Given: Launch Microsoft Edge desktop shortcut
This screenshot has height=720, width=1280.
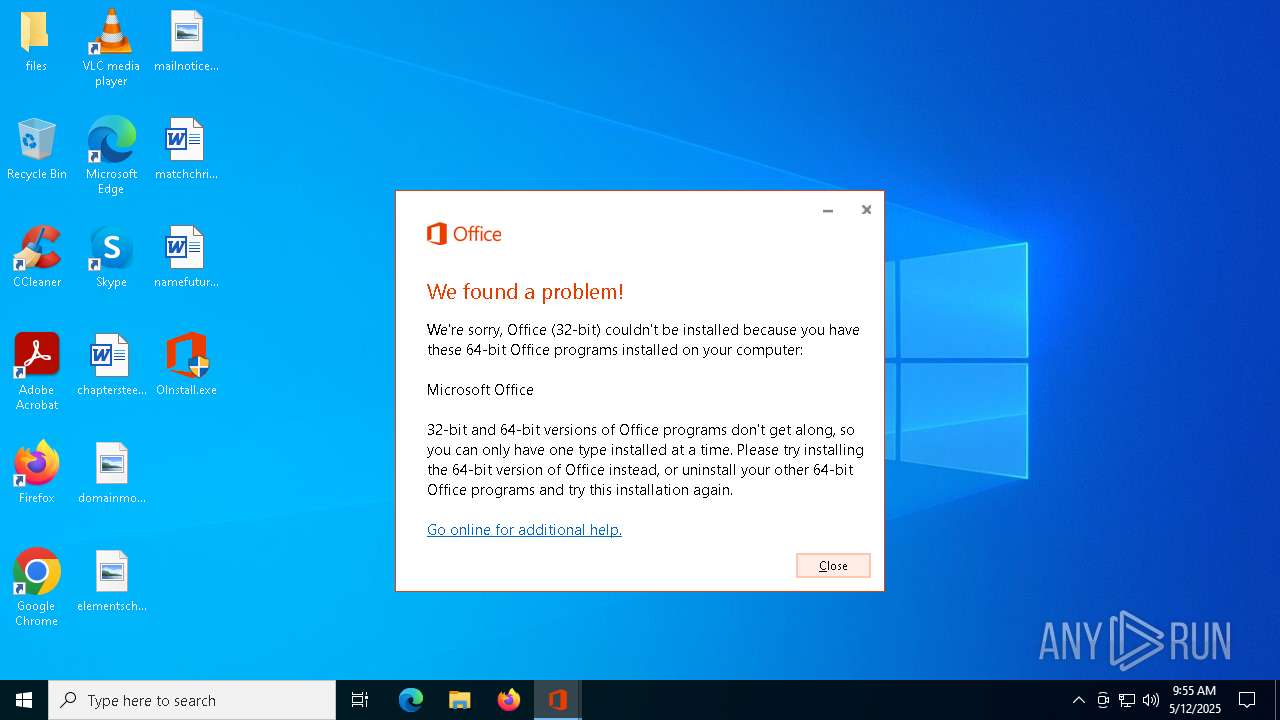Looking at the screenshot, I should 111,155.
